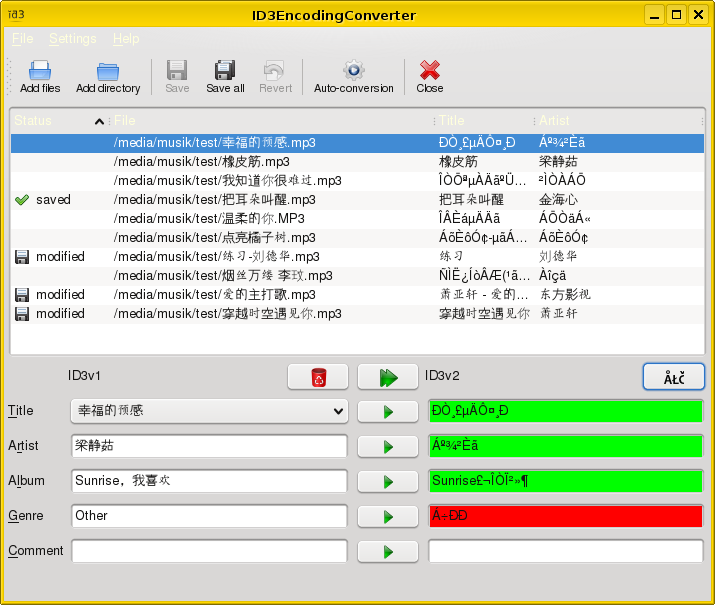This screenshot has width=715, height=605.
Task: Copy Artist to ID3v2 with green arrow
Action: [388, 447]
